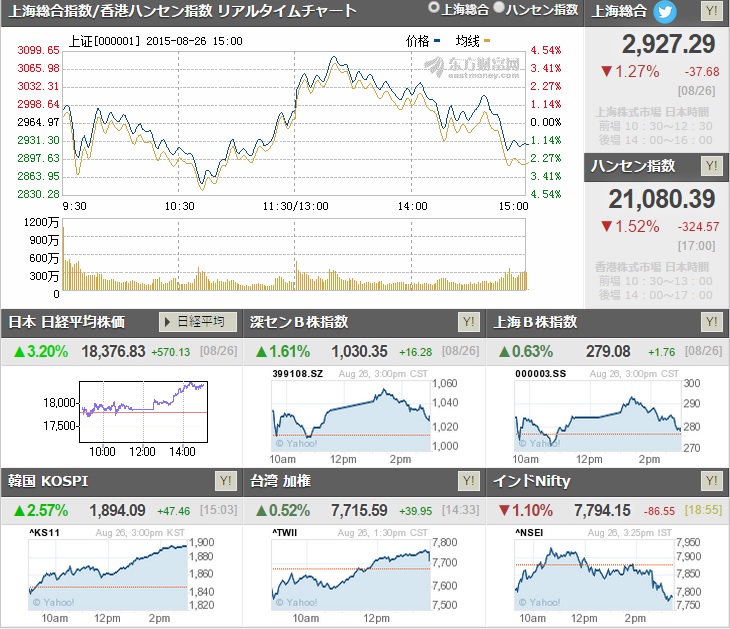Open Y! icon in インドNifty header
The height and width of the screenshot is (629, 730).
click(711, 481)
